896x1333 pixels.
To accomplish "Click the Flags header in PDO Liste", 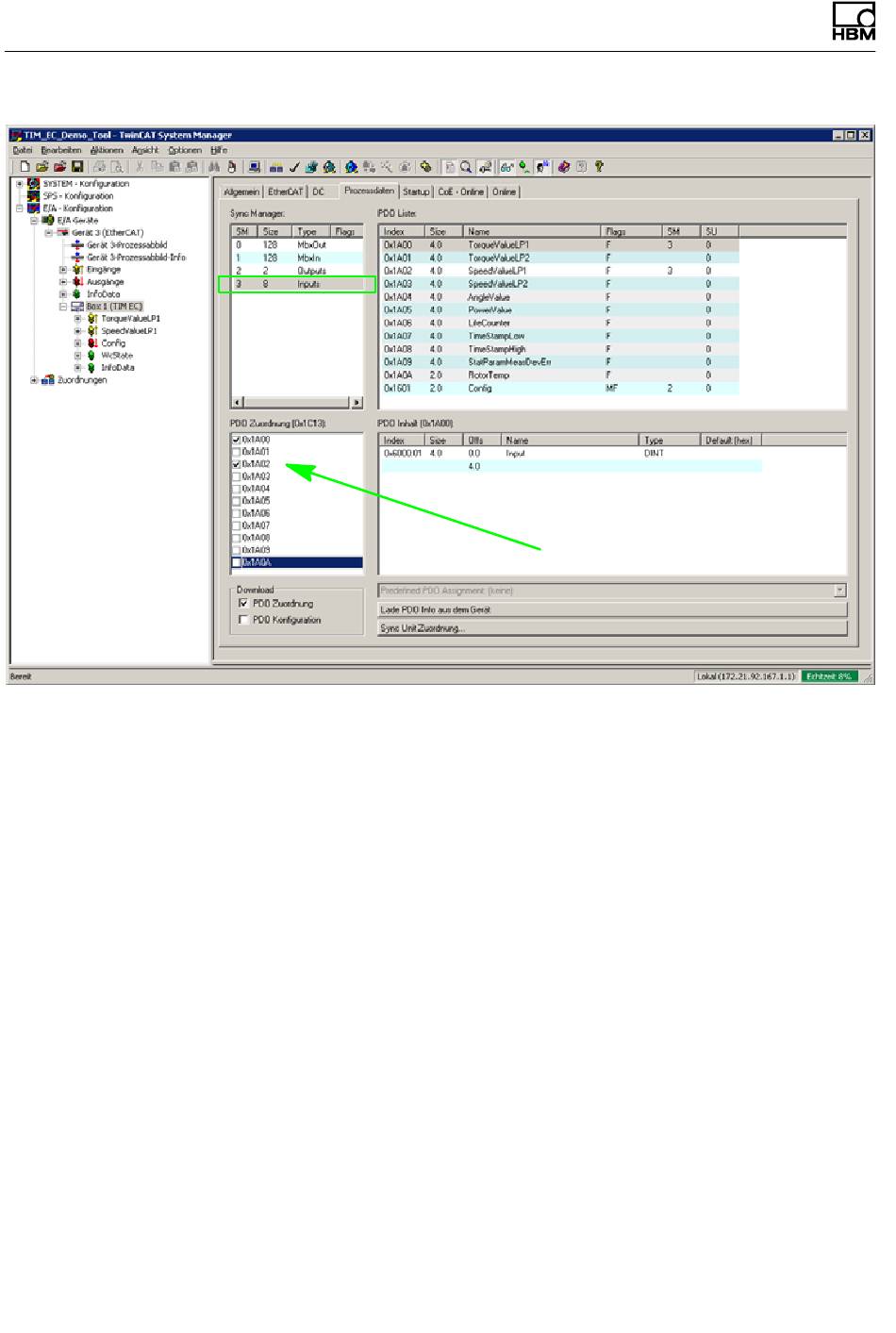I will point(633,231).
